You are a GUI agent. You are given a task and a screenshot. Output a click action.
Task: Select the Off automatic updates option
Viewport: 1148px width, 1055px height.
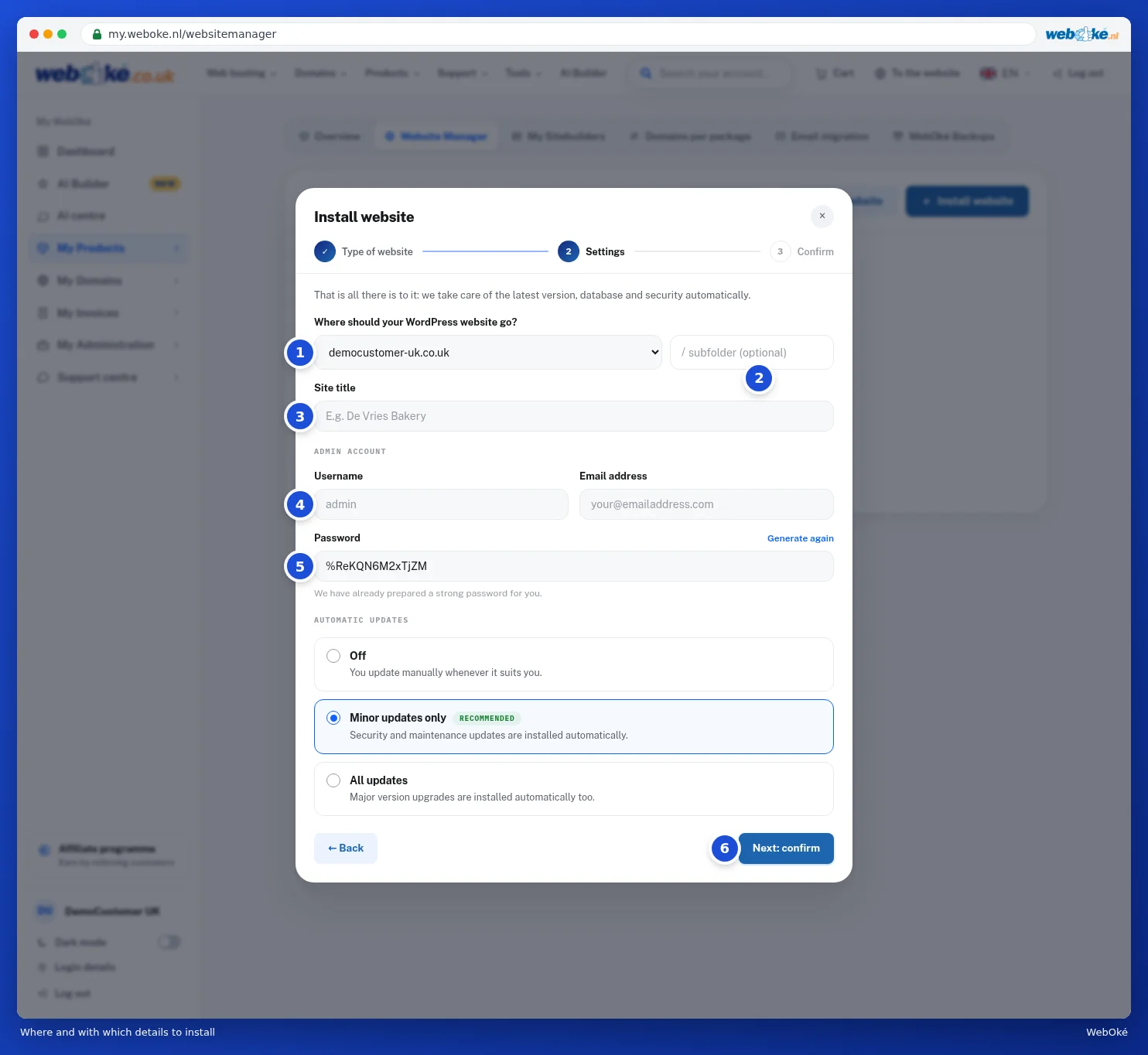(x=574, y=664)
